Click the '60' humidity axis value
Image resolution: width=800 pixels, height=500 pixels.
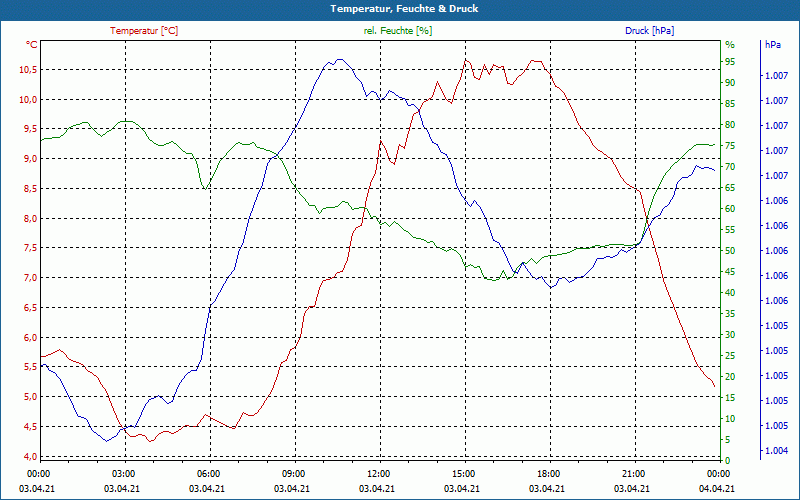pyautogui.click(x=730, y=209)
